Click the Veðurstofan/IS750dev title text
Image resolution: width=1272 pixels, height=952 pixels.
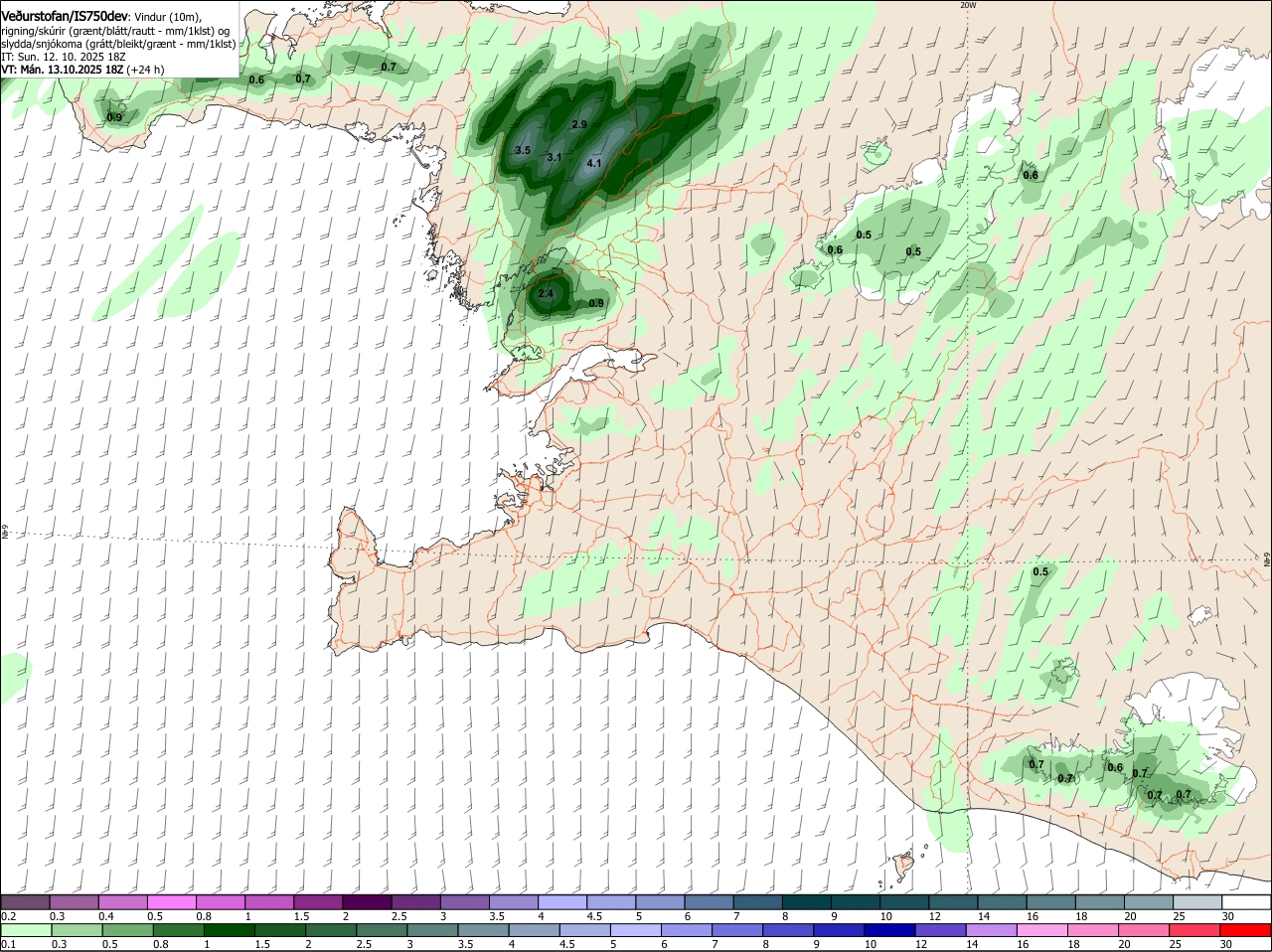[65, 17]
